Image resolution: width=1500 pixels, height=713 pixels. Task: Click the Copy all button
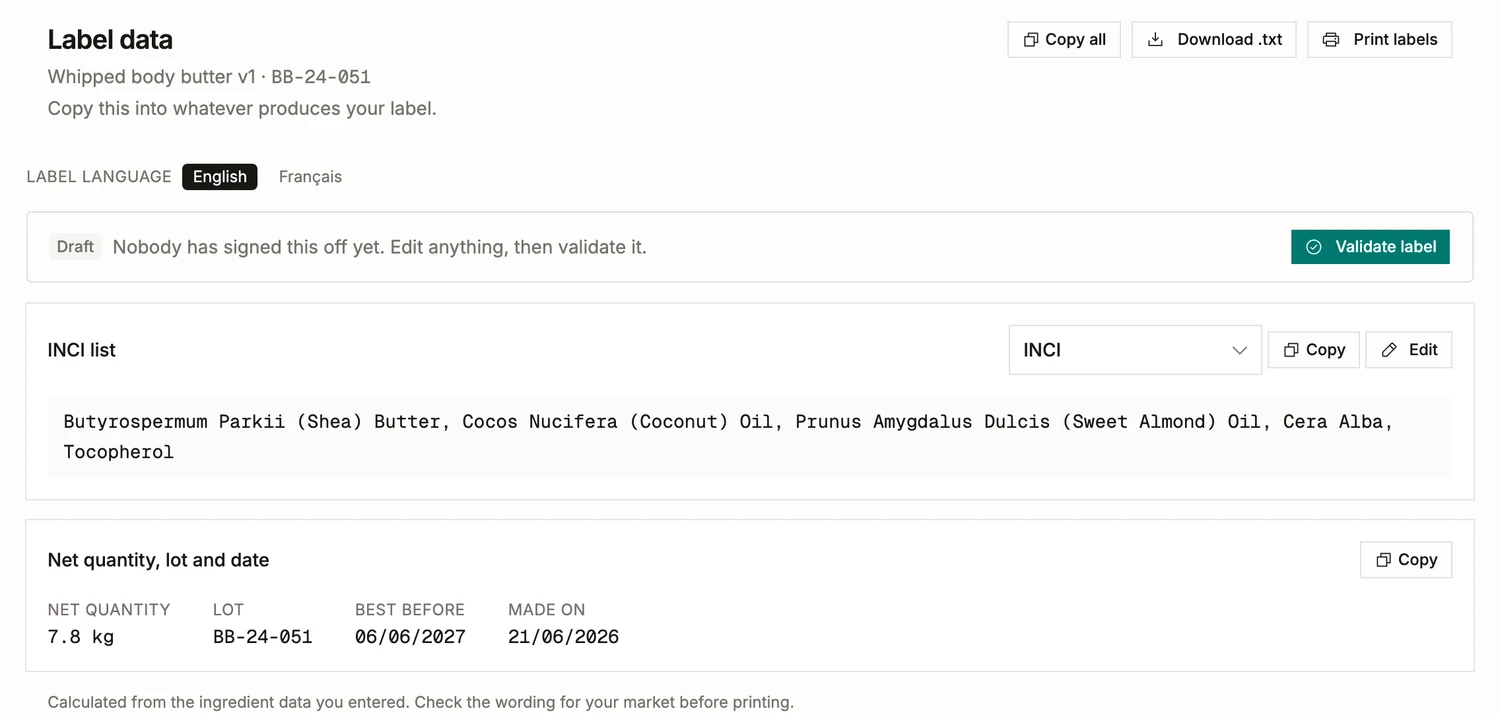1064,40
